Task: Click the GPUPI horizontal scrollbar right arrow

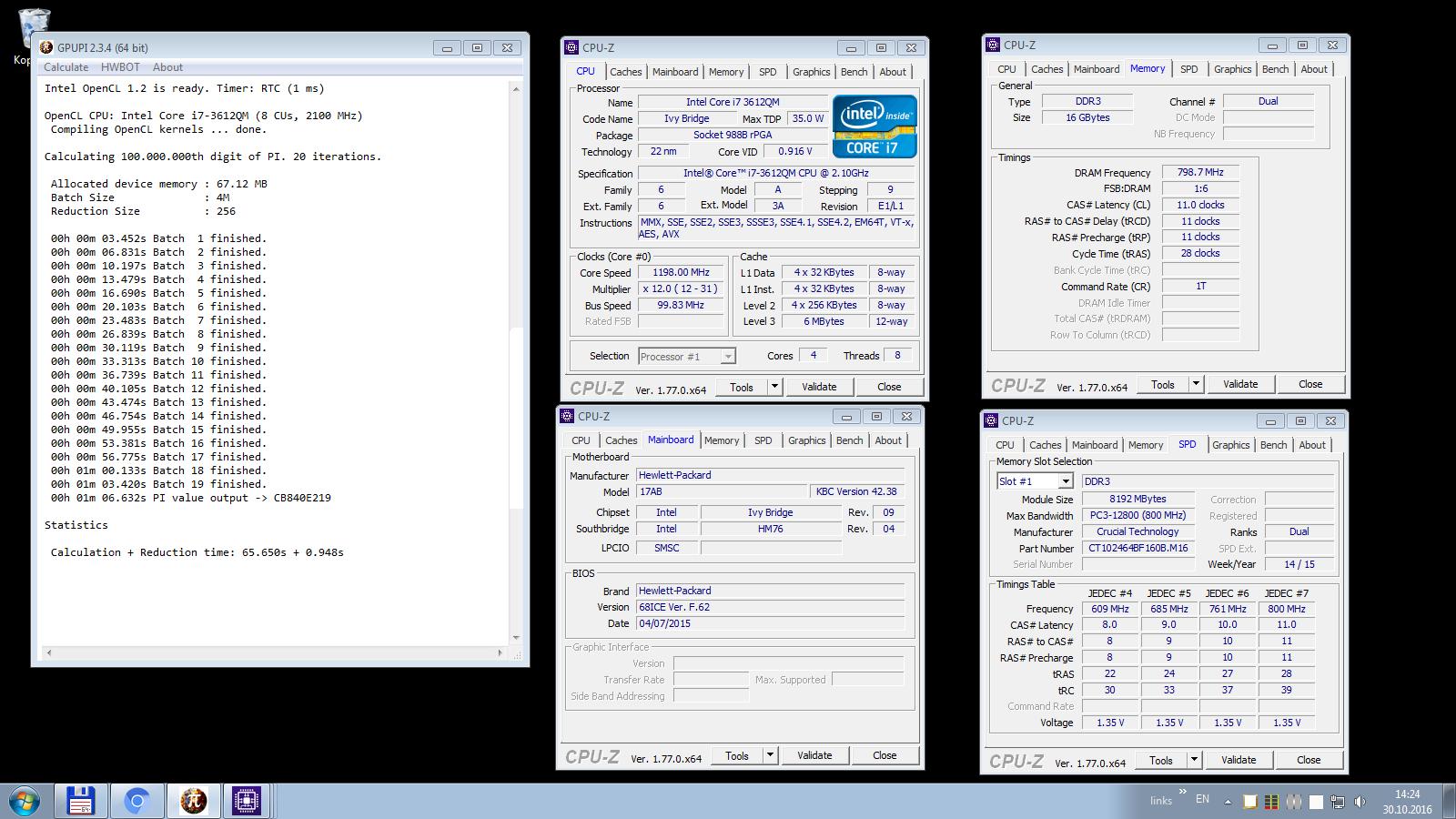Action: (500, 652)
